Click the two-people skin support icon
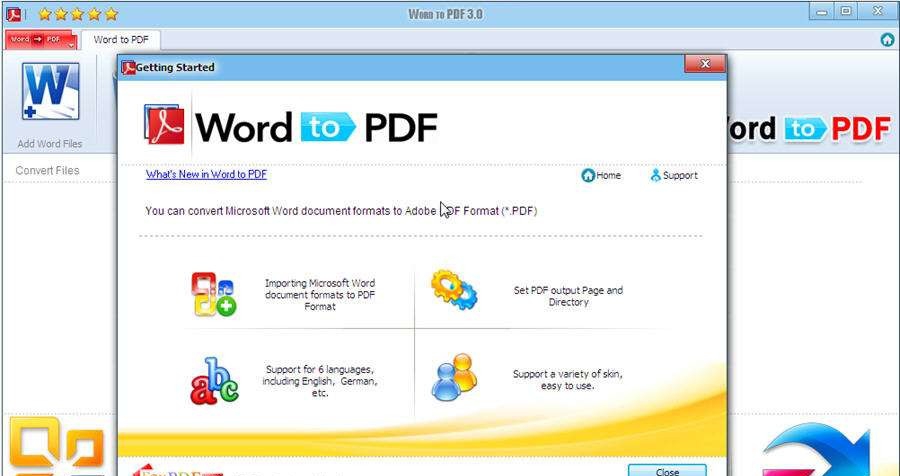This screenshot has width=900, height=476. tap(454, 377)
